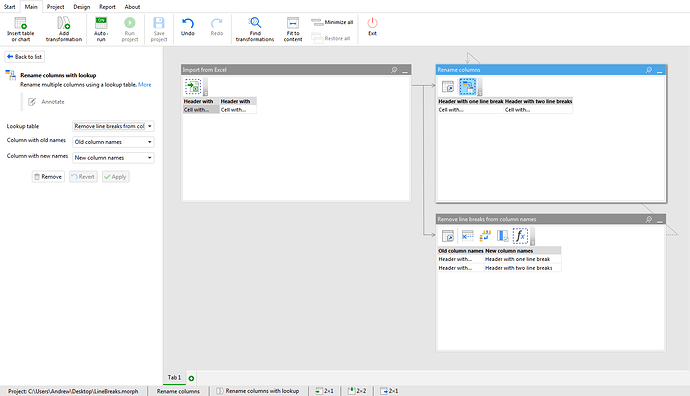This screenshot has height=396, width=690.
Task: Click Minimize all button
Action: [x=332, y=22]
